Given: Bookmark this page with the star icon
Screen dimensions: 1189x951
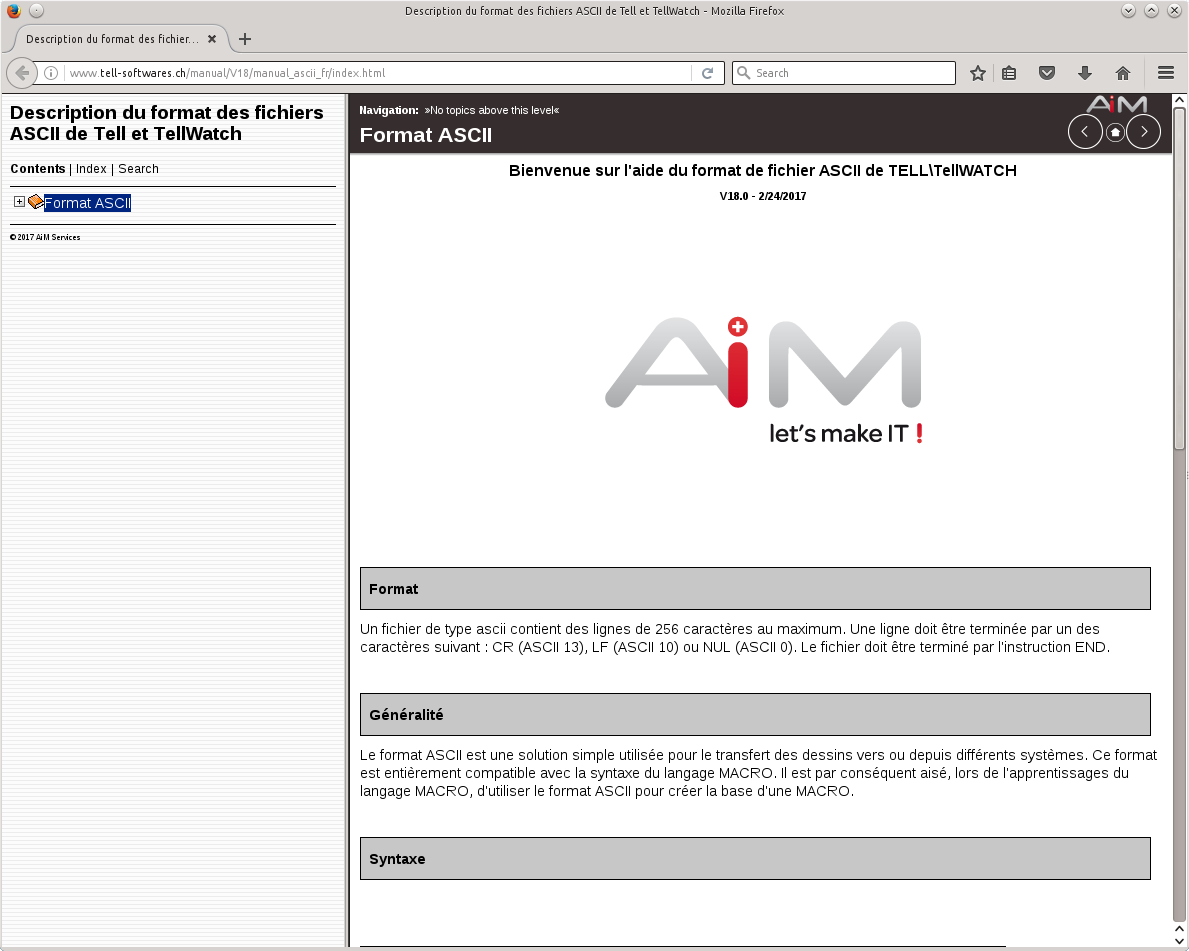Looking at the screenshot, I should pos(978,73).
